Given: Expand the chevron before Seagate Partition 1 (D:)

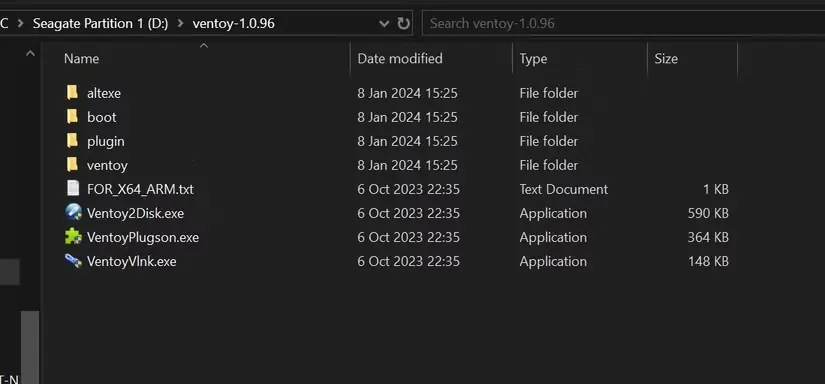Looking at the screenshot, I should coord(21,24).
